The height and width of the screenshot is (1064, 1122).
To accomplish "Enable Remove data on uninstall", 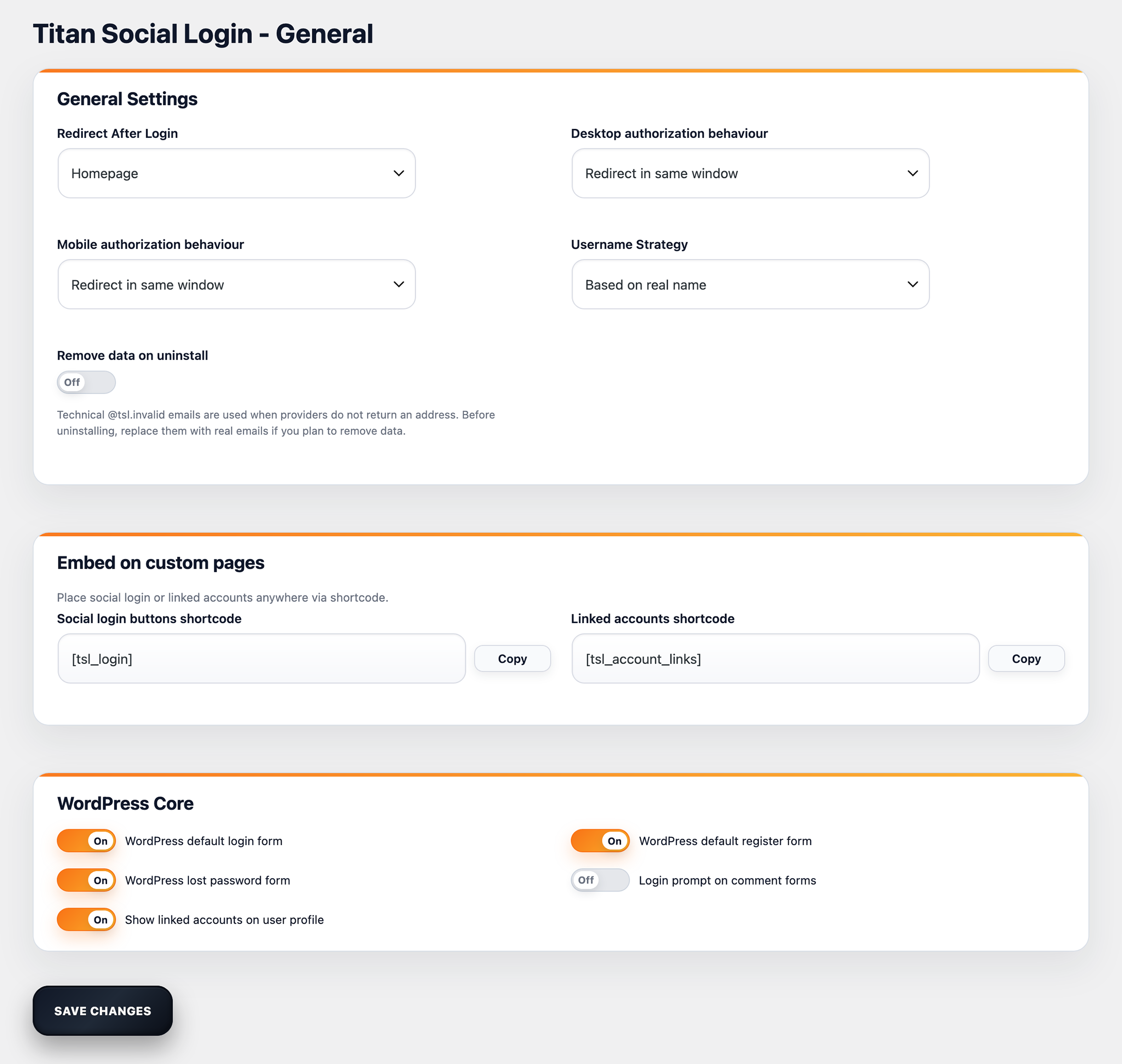I will point(86,382).
